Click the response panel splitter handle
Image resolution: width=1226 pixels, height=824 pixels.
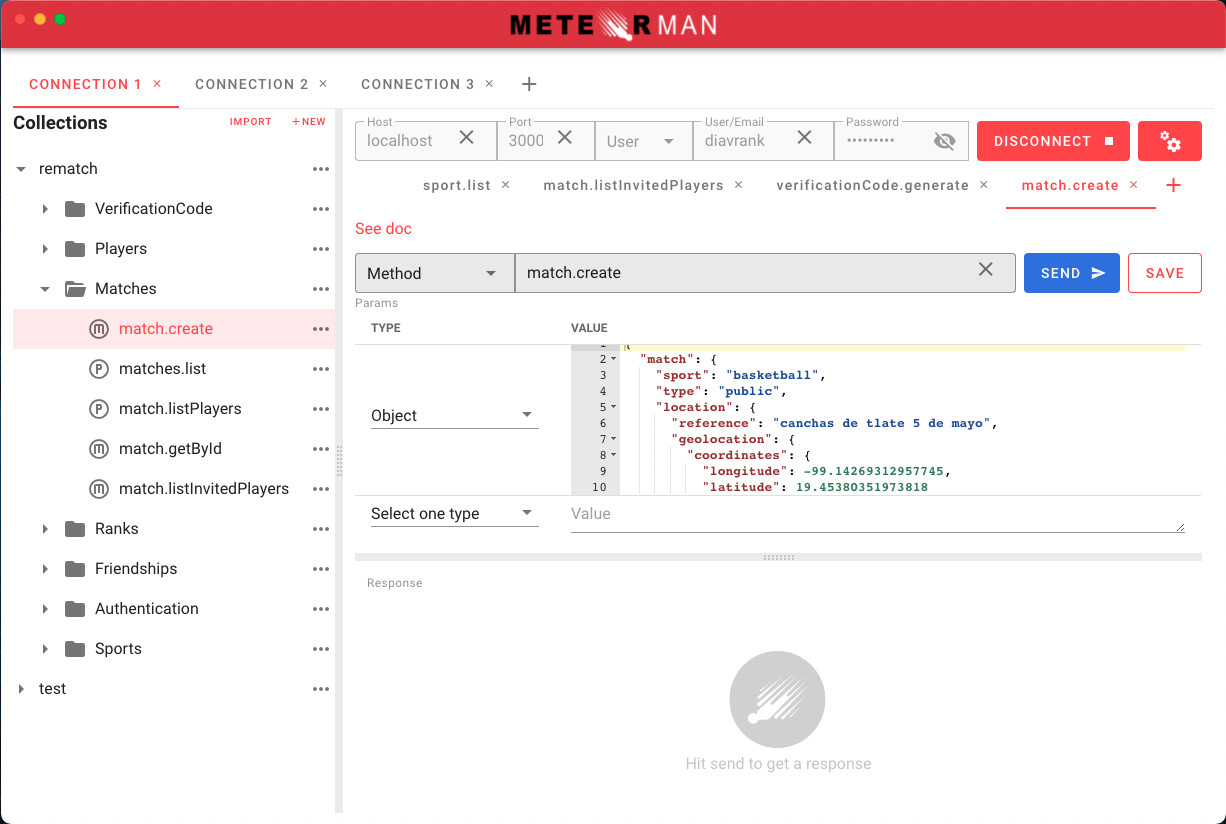(x=778, y=557)
